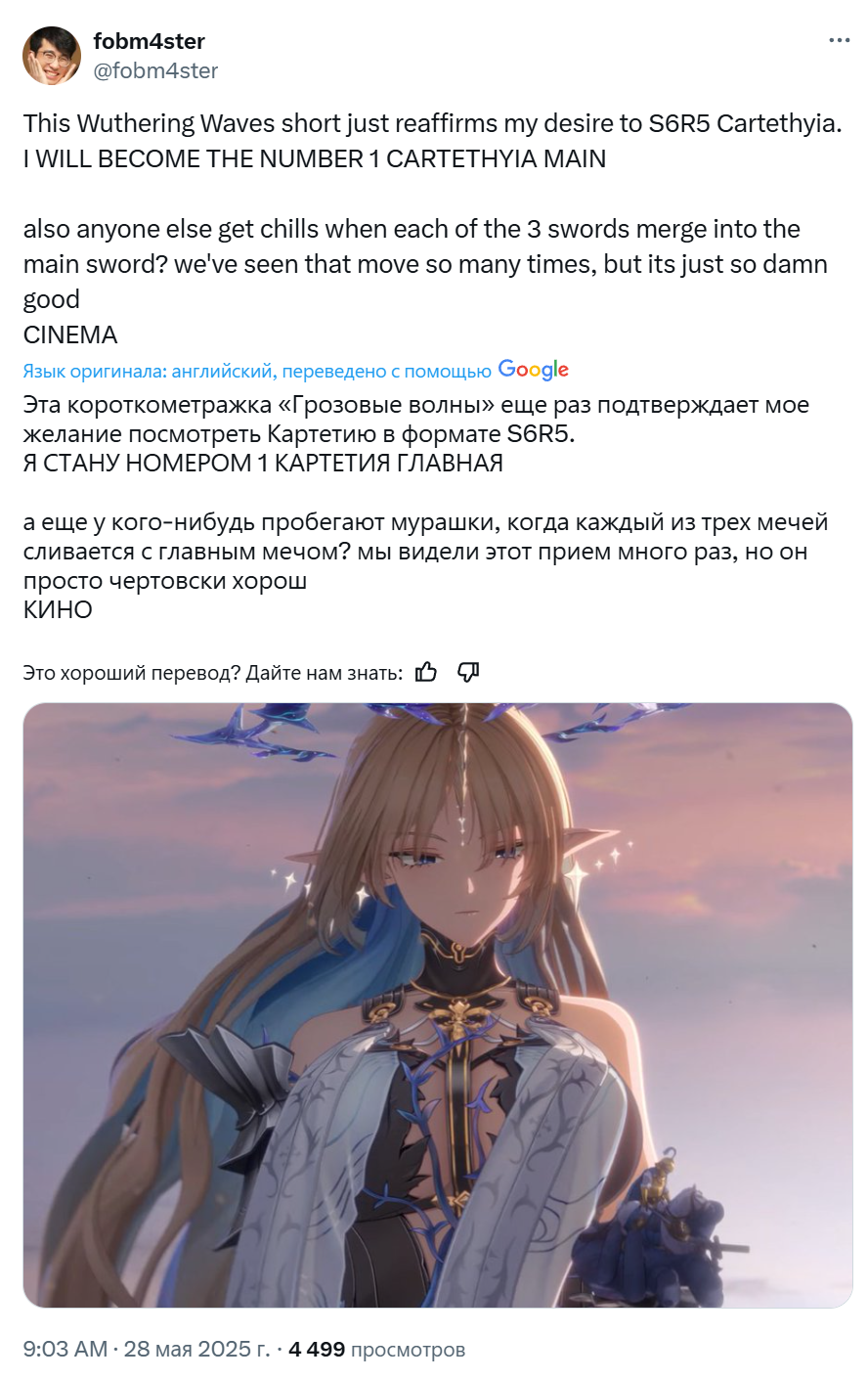The image size is (868, 1380).
Task: Click the 'КИНО' word in translated text
Action: click(x=58, y=609)
